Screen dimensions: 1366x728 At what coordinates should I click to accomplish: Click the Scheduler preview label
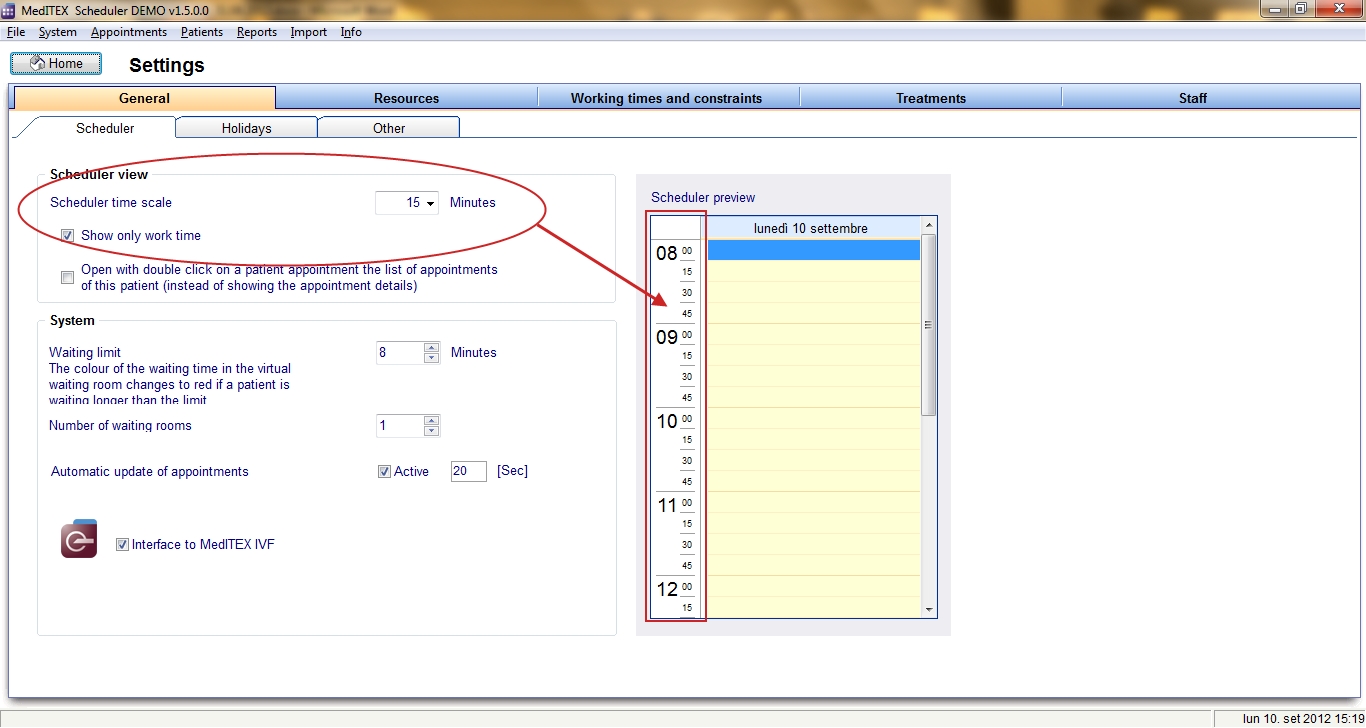703,198
